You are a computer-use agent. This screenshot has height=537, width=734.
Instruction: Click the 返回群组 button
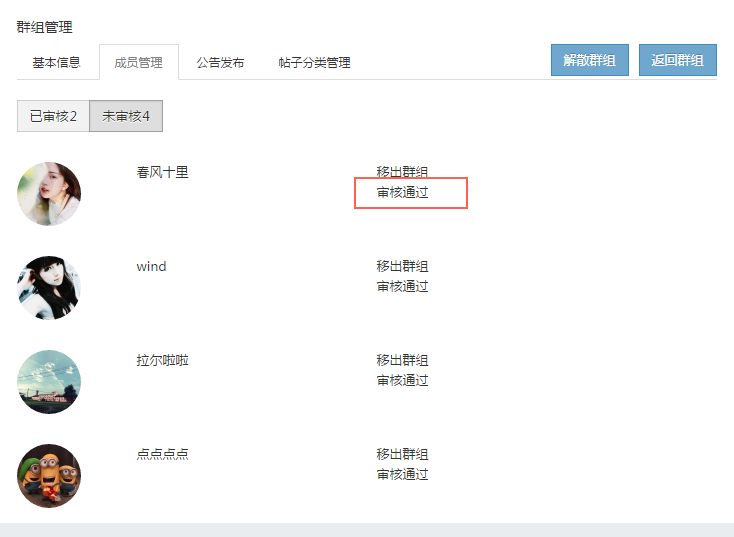(x=677, y=60)
